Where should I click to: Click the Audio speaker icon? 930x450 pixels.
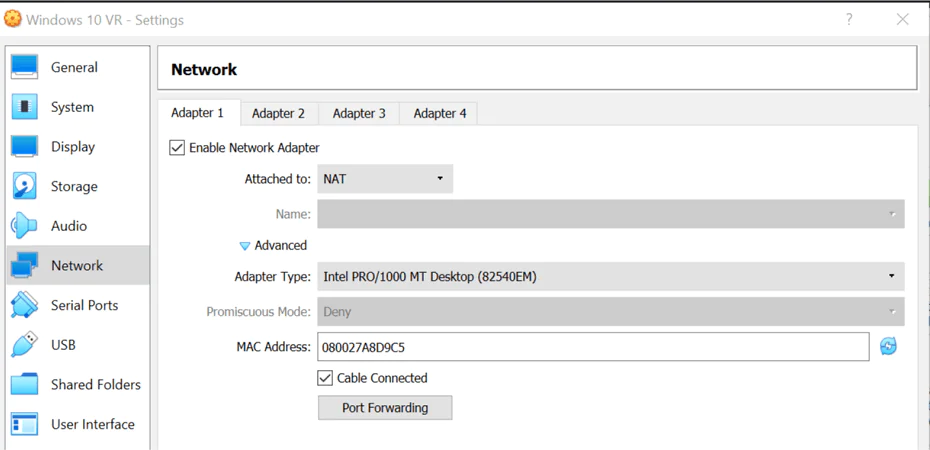point(24,226)
